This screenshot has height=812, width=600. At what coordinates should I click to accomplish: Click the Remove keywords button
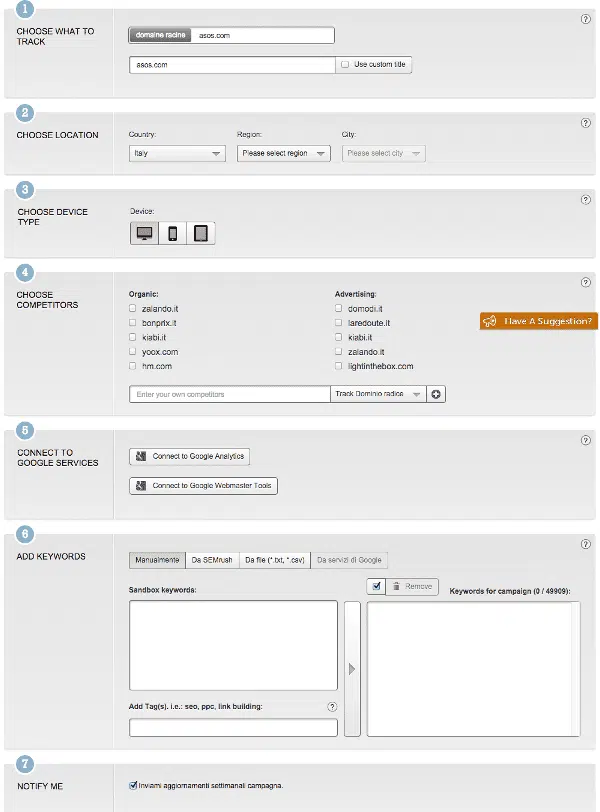tap(412, 587)
